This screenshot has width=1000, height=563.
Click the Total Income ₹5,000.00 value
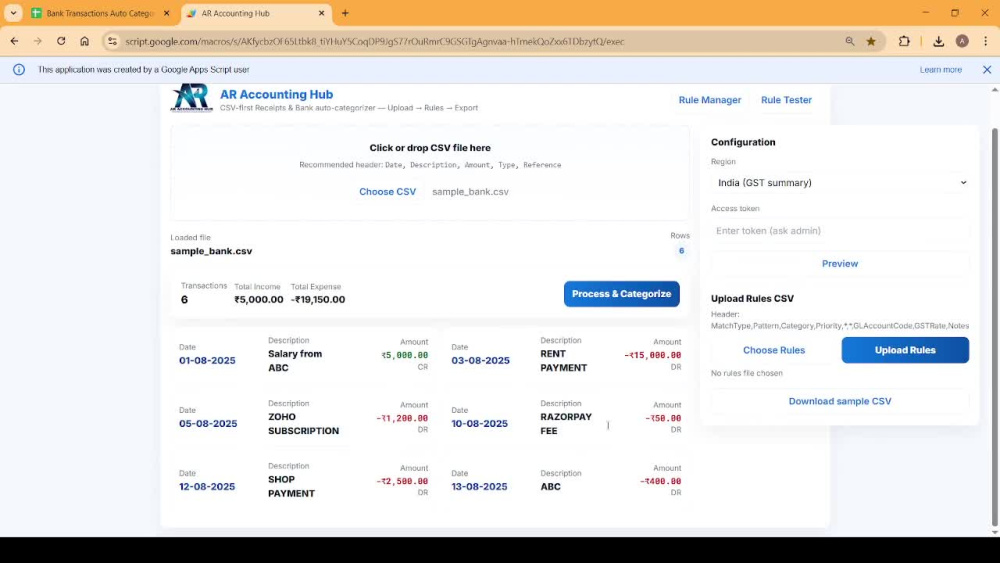coord(258,300)
